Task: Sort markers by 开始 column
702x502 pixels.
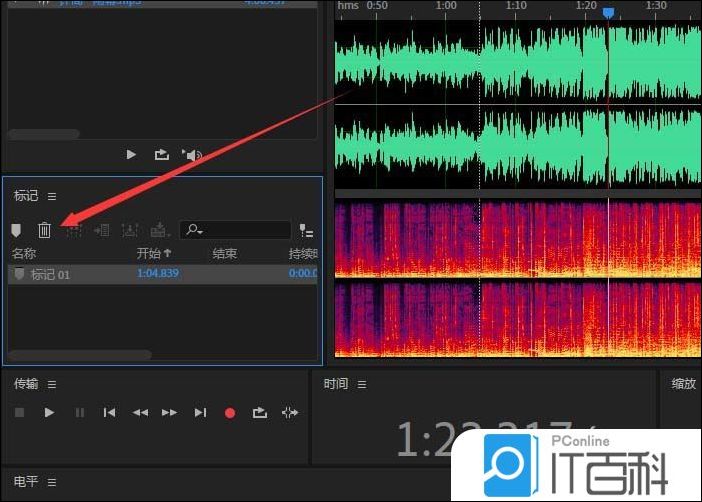Action: 154,253
